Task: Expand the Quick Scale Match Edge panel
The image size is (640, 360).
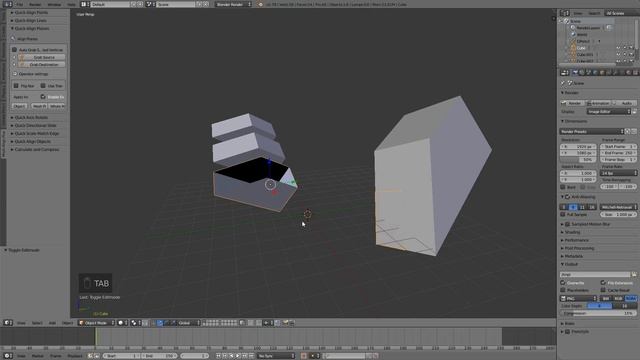Action: click(37, 133)
